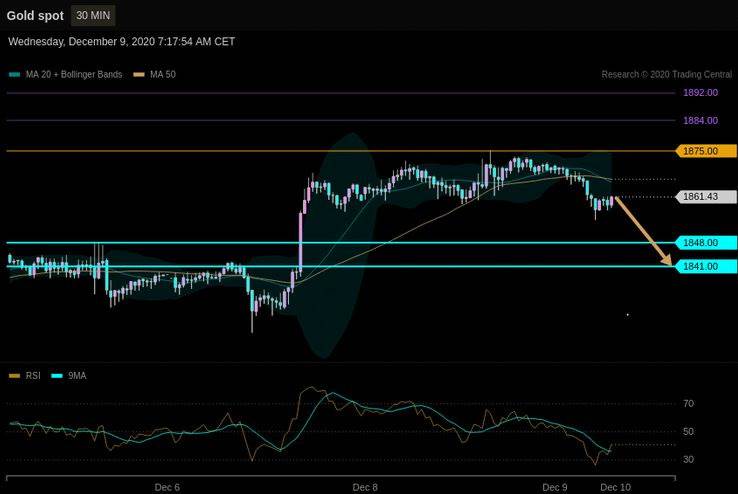Click the MA 50 legend label
The image size is (738, 494).
click(163, 74)
